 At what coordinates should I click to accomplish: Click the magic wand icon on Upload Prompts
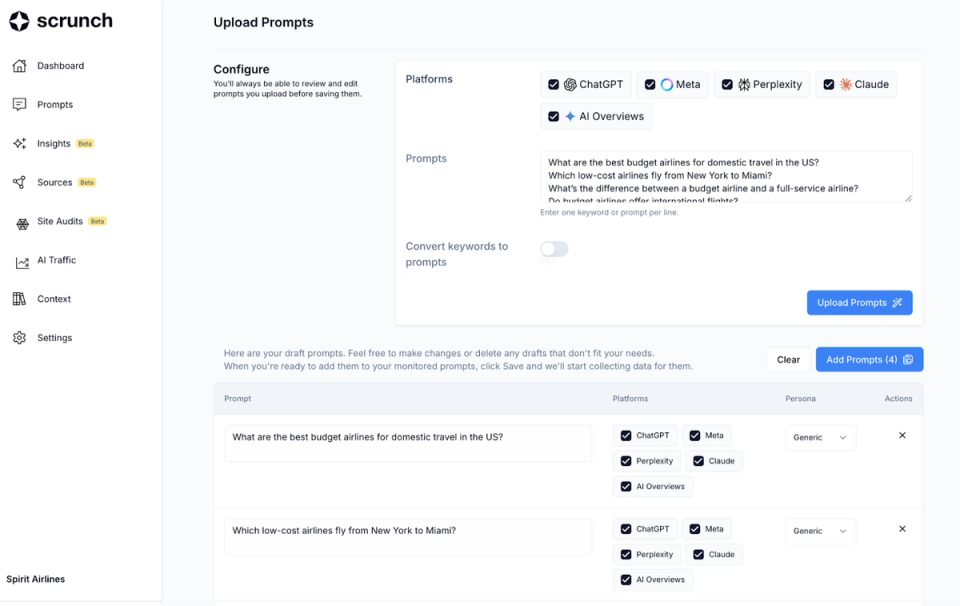(x=897, y=302)
